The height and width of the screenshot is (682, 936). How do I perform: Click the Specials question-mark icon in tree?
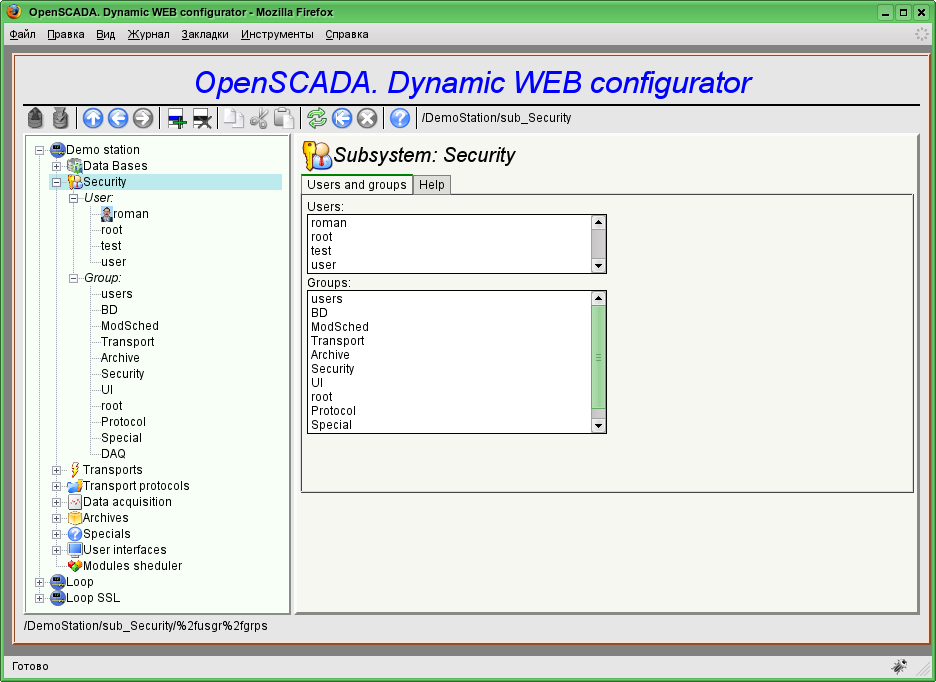click(75, 534)
